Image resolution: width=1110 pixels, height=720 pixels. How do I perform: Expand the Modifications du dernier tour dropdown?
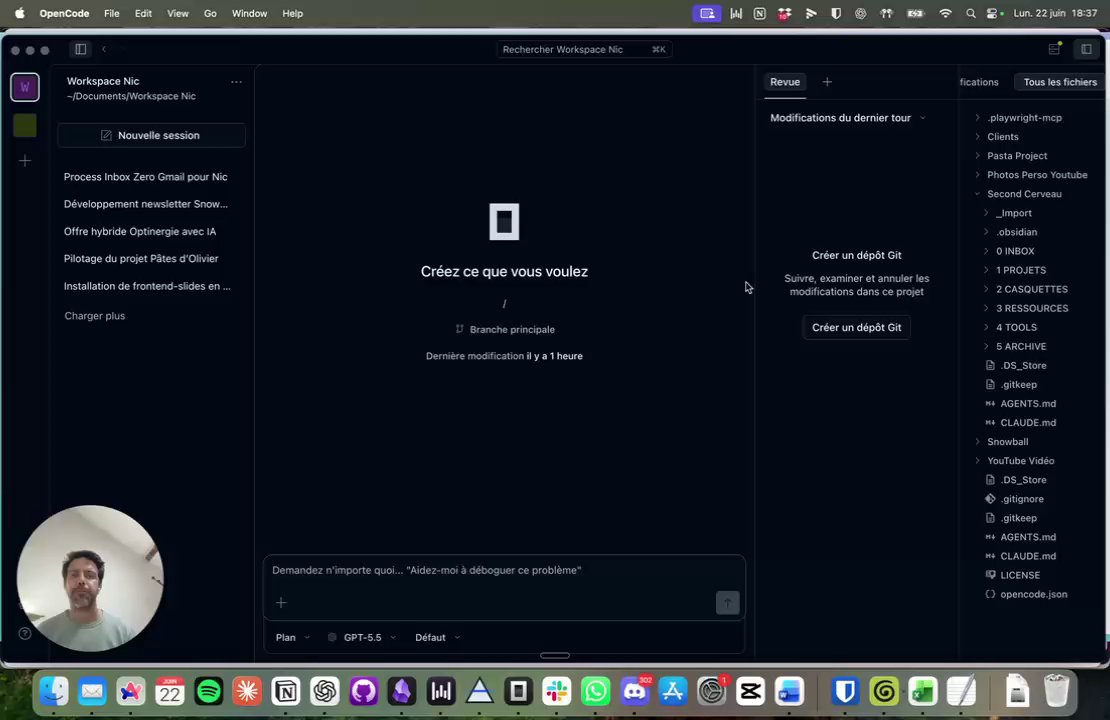(847, 118)
